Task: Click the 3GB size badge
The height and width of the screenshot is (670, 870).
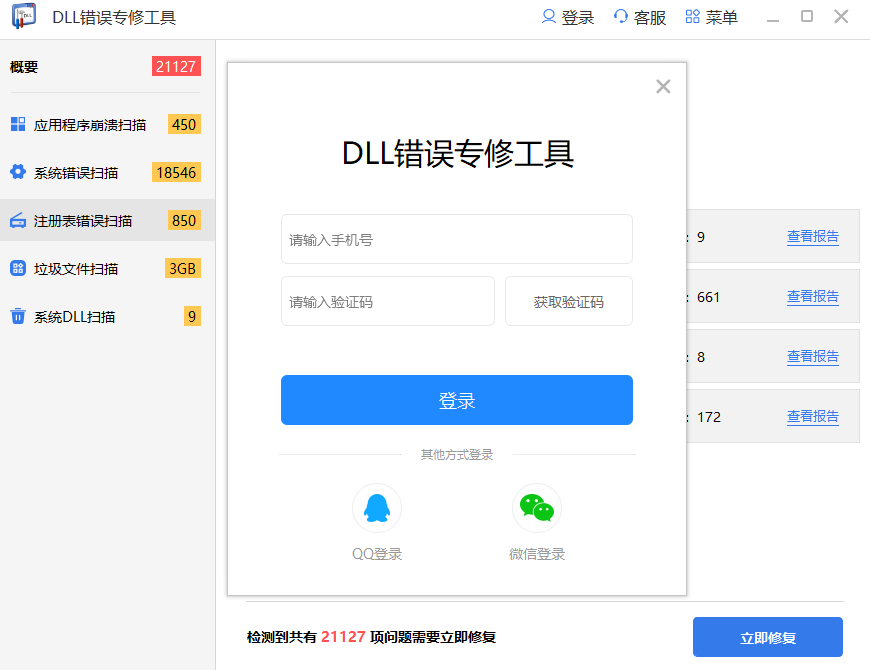Action: click(x=183, y=268)
